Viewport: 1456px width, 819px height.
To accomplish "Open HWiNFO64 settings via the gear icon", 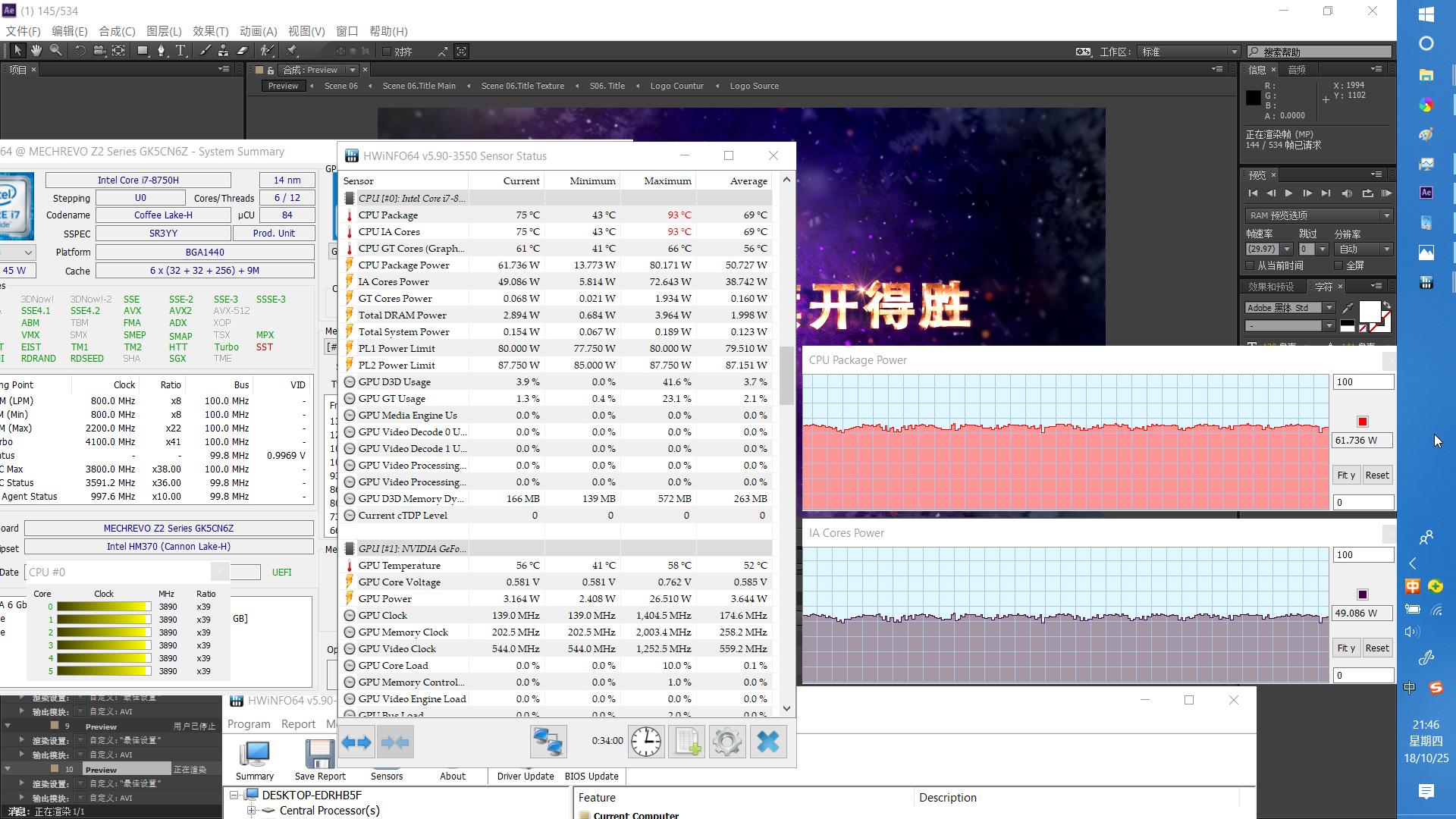I will click(726, 742).
